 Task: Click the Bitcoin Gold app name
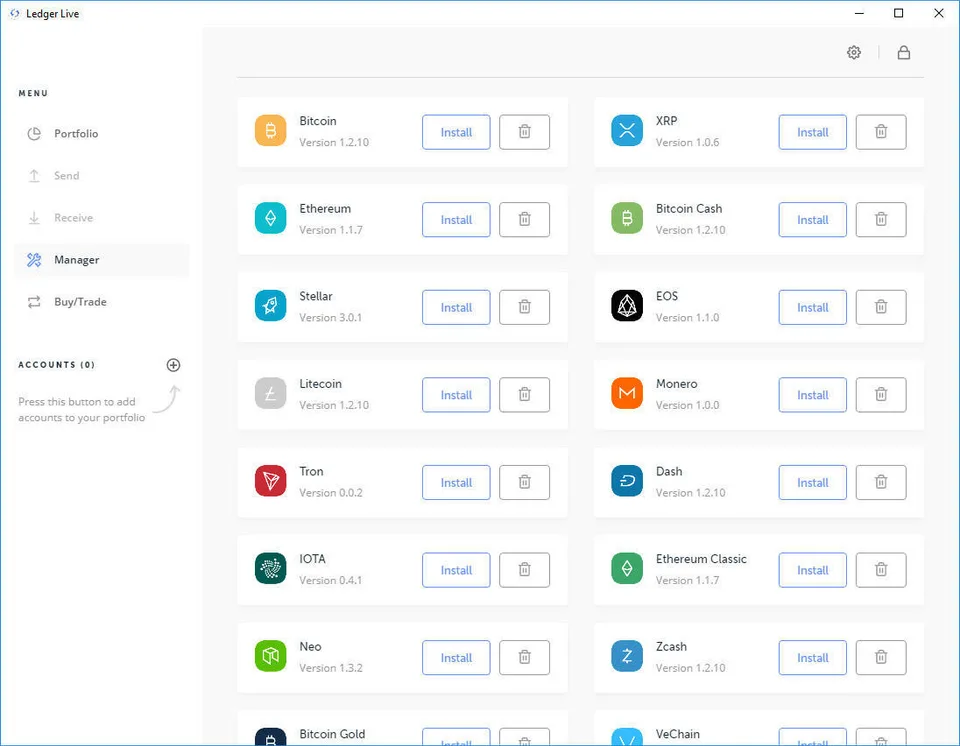tap(332, 734)
